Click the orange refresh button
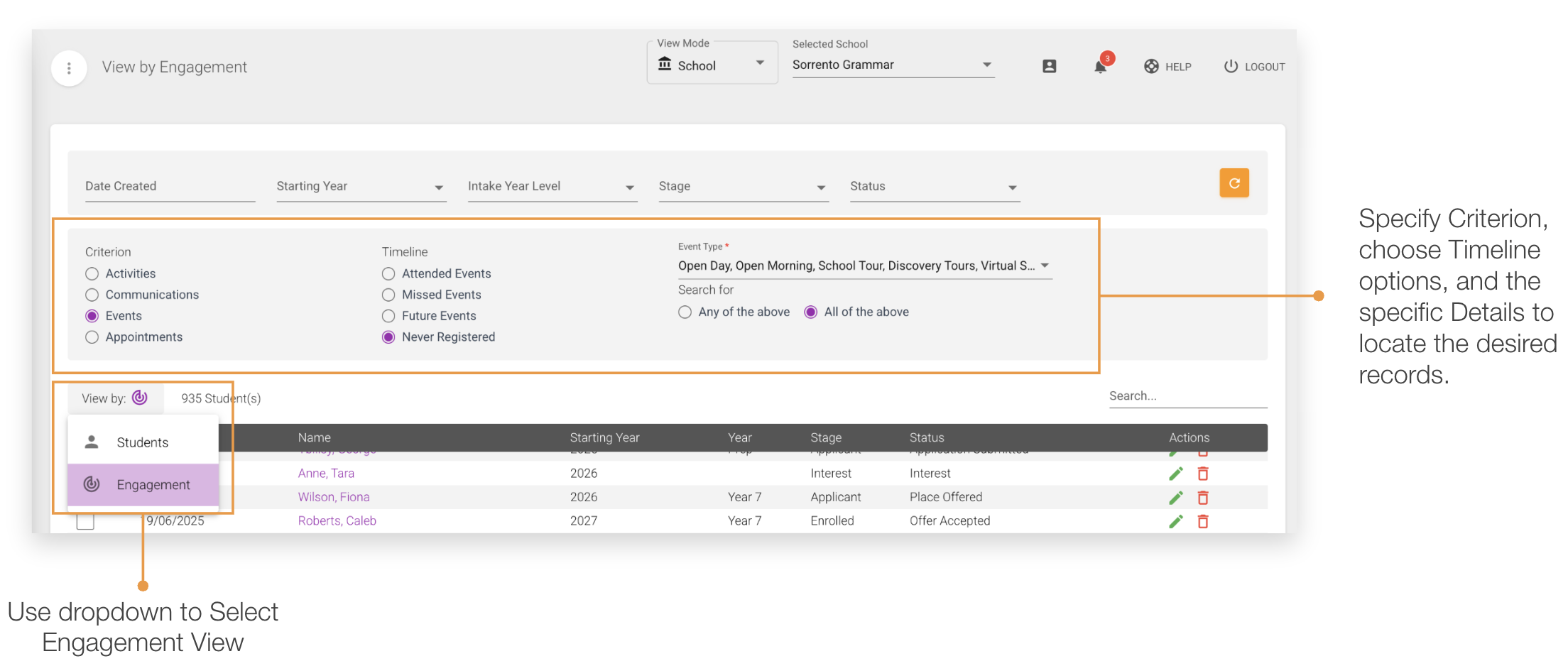 click(x=1234, y=182)
